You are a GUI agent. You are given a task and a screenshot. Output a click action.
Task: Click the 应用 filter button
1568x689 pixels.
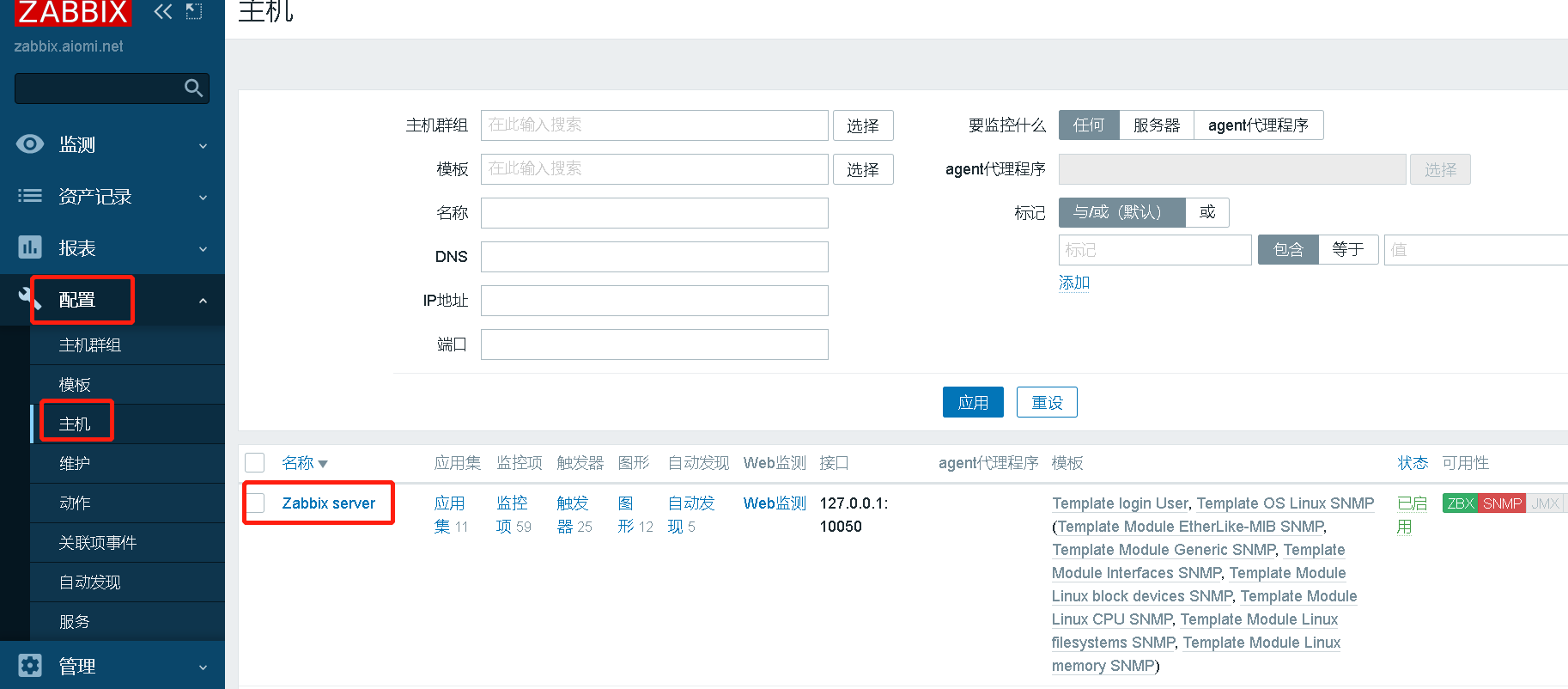pos(973,402)
